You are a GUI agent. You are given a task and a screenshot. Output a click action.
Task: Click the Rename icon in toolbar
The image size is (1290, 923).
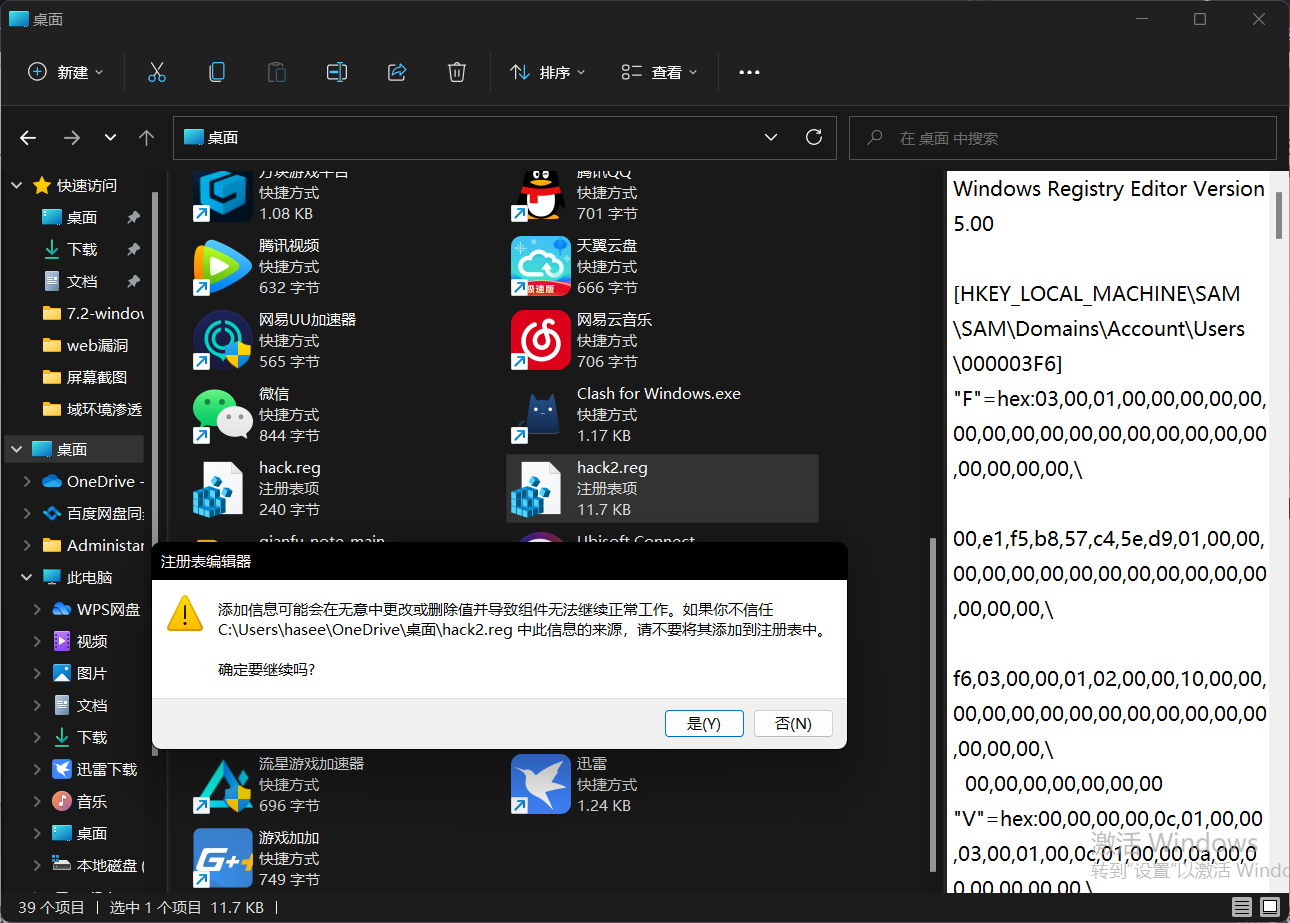337,72
